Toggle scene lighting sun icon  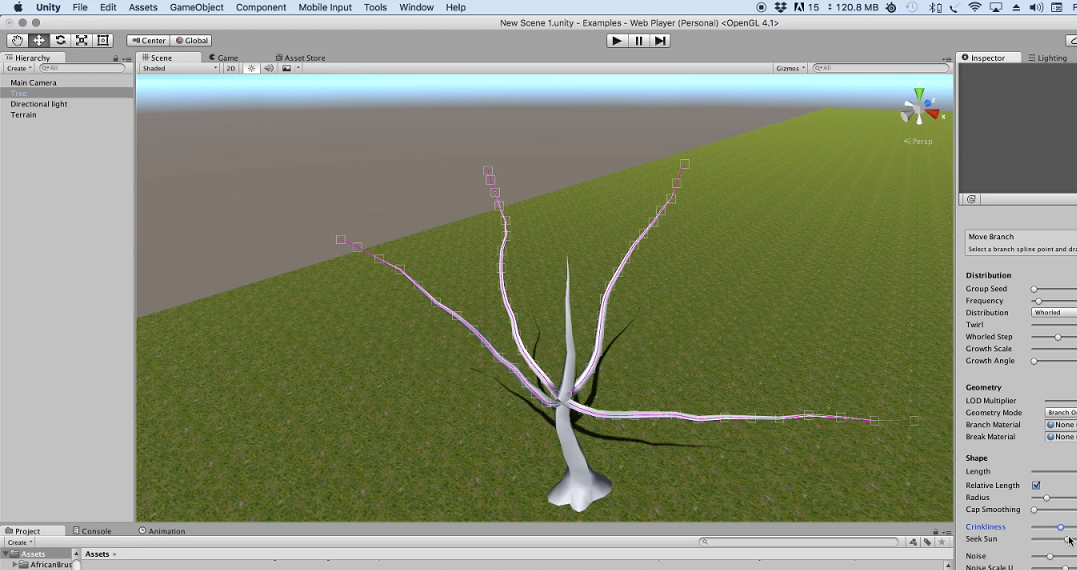(x=251, y=68)
